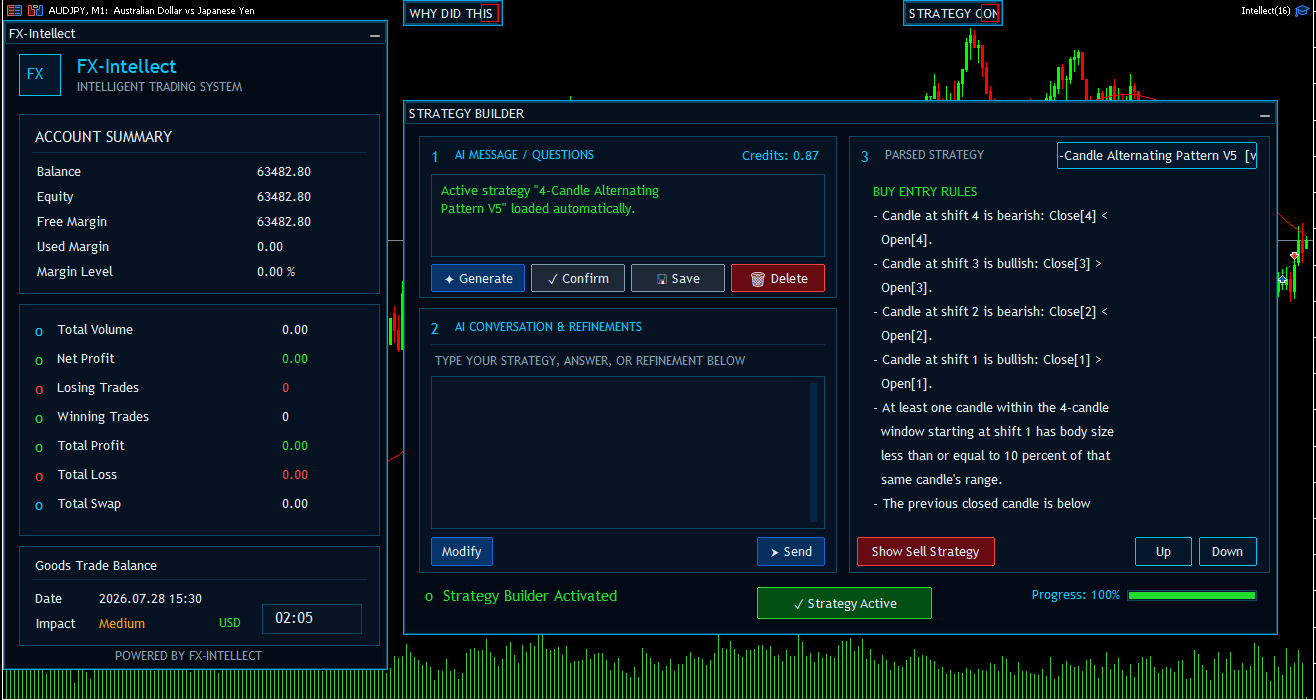
Task: Click the Generate button
Action: [x=478, y=278]
